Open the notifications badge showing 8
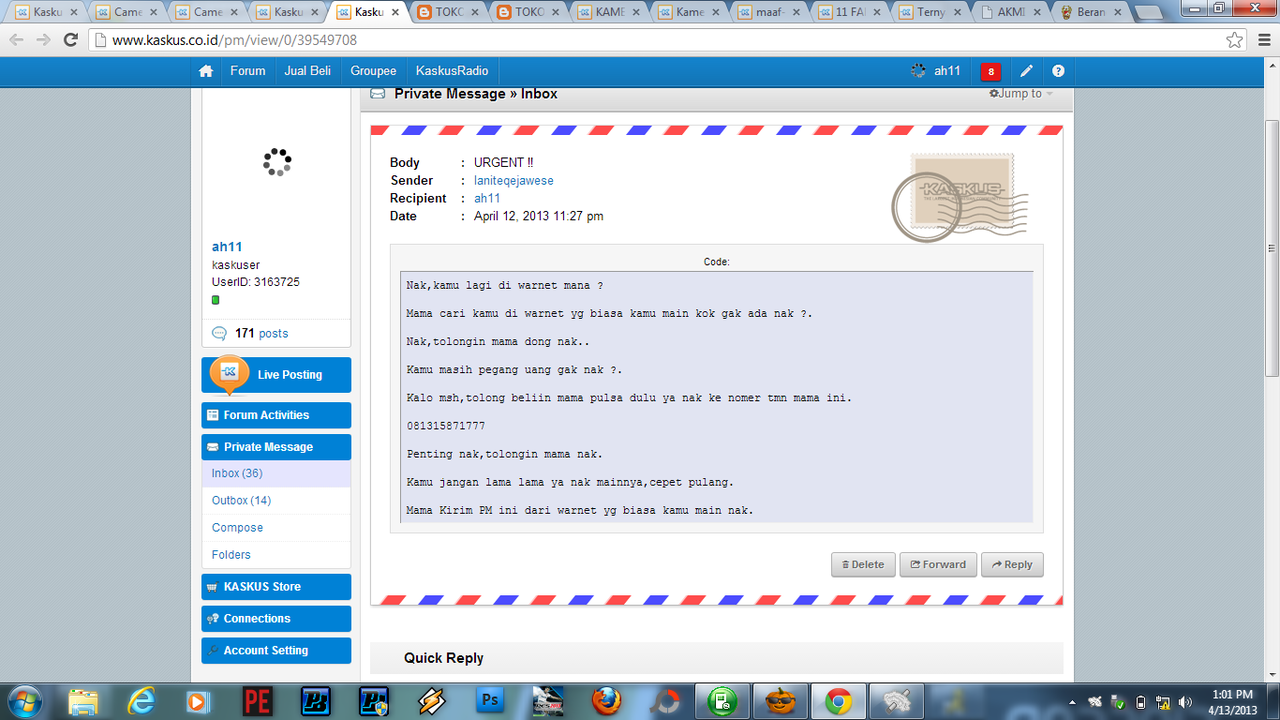 991,71
